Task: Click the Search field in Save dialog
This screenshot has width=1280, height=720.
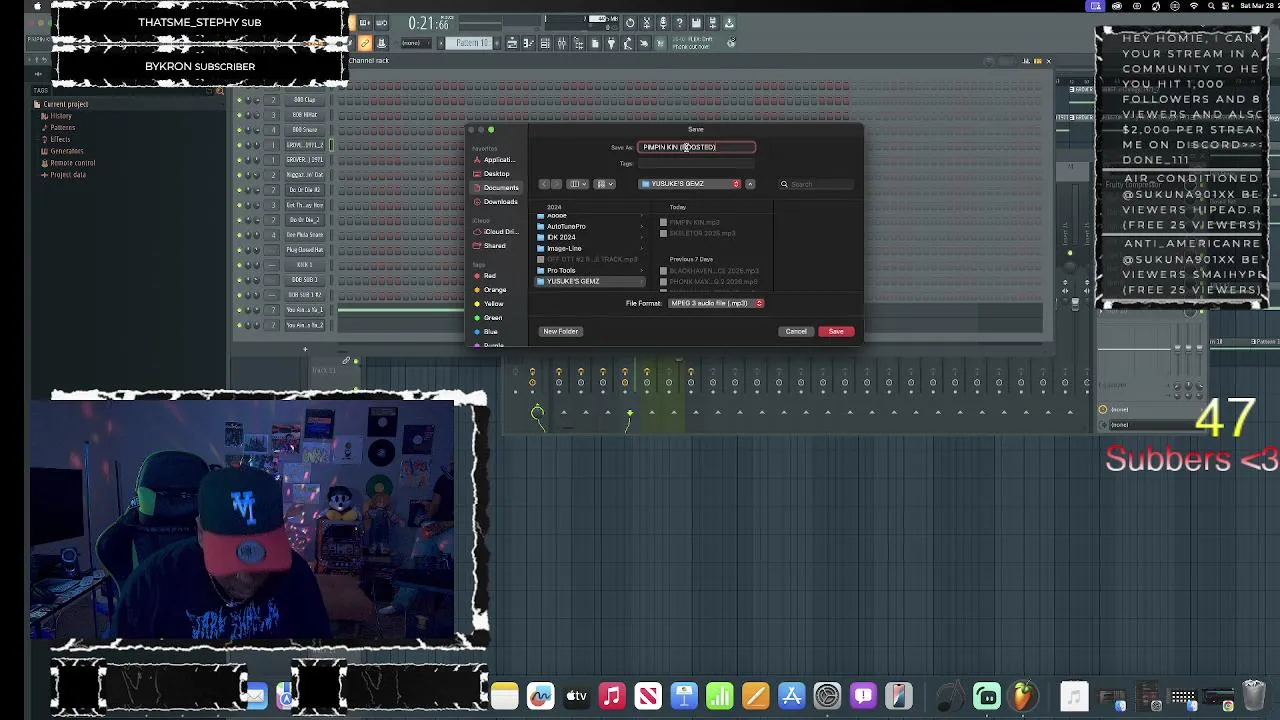Action: [x=816, y=184]
